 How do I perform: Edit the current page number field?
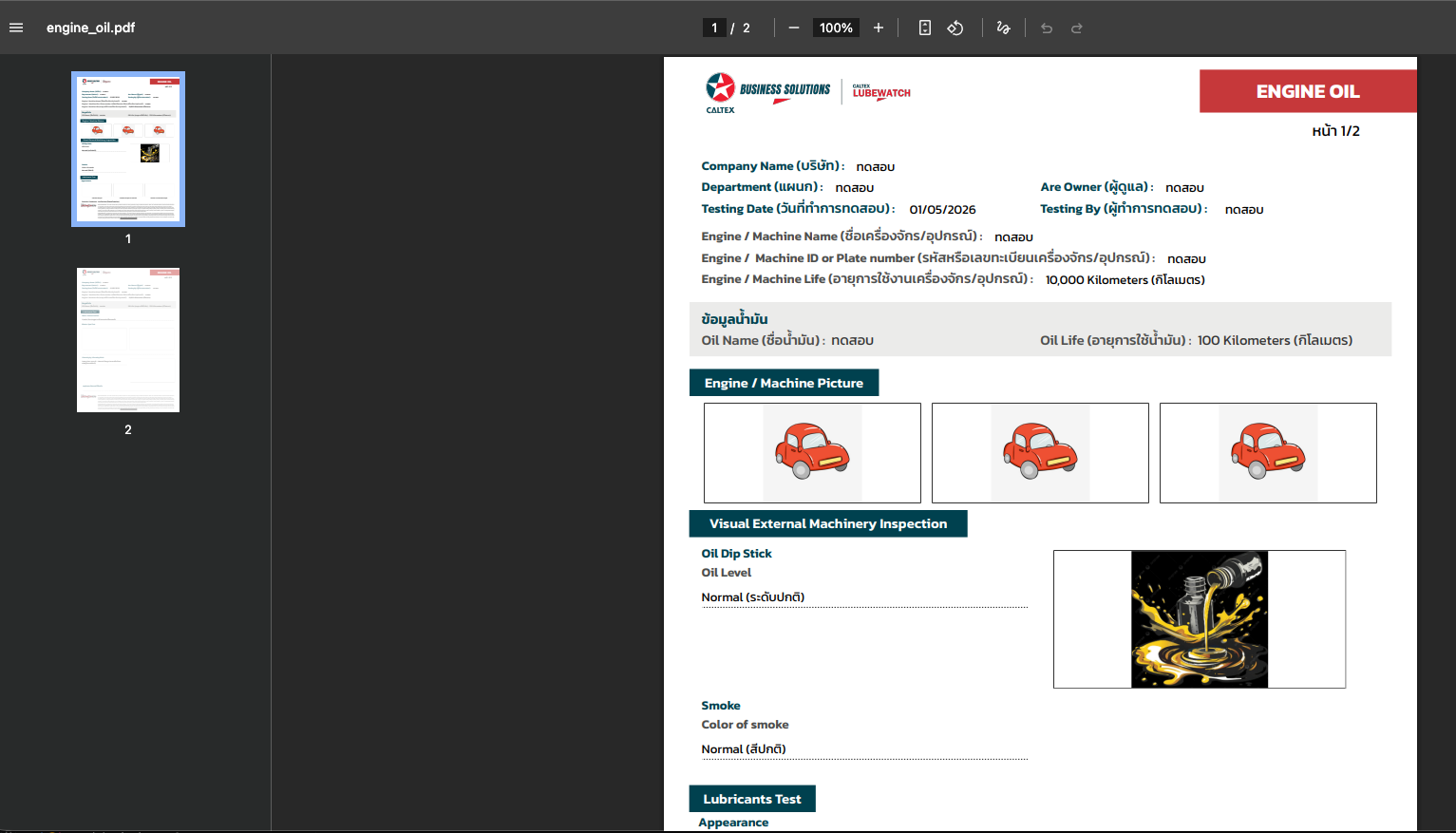(714, 28)
